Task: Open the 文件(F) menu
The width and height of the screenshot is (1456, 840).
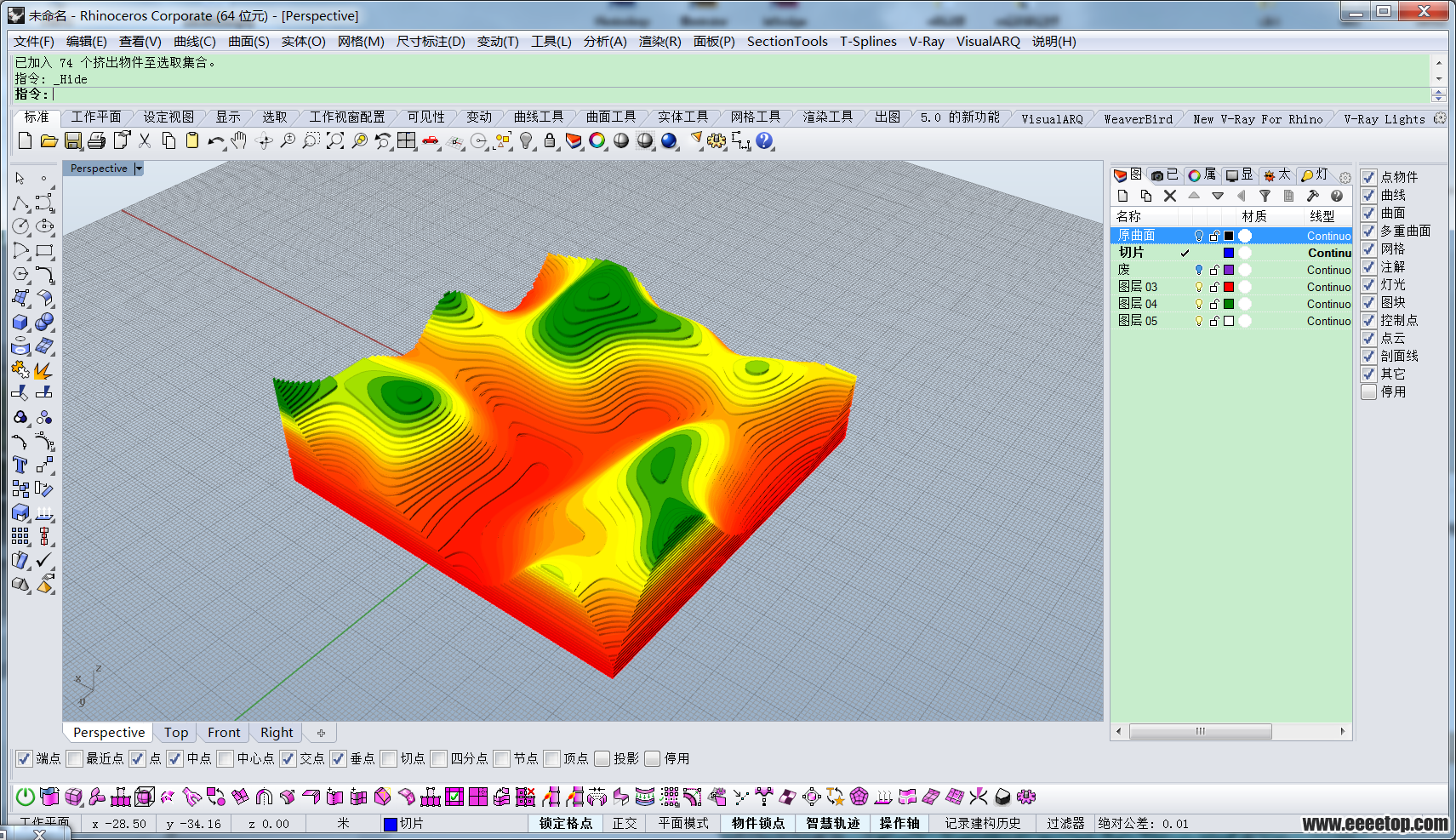Action: 34,41
